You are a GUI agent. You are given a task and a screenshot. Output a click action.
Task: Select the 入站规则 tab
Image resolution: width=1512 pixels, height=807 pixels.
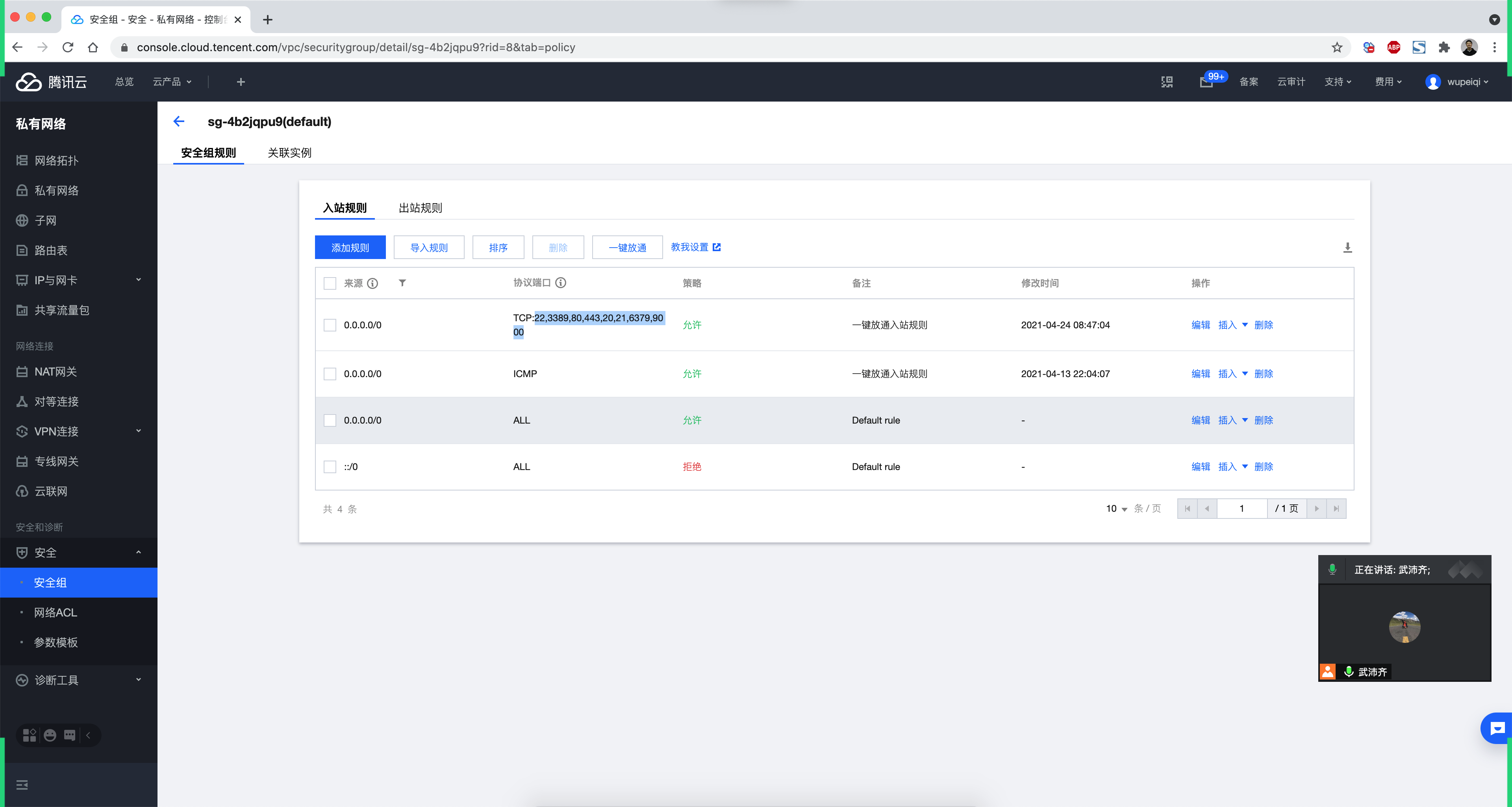pyautogui.click(x=345, y=208)
